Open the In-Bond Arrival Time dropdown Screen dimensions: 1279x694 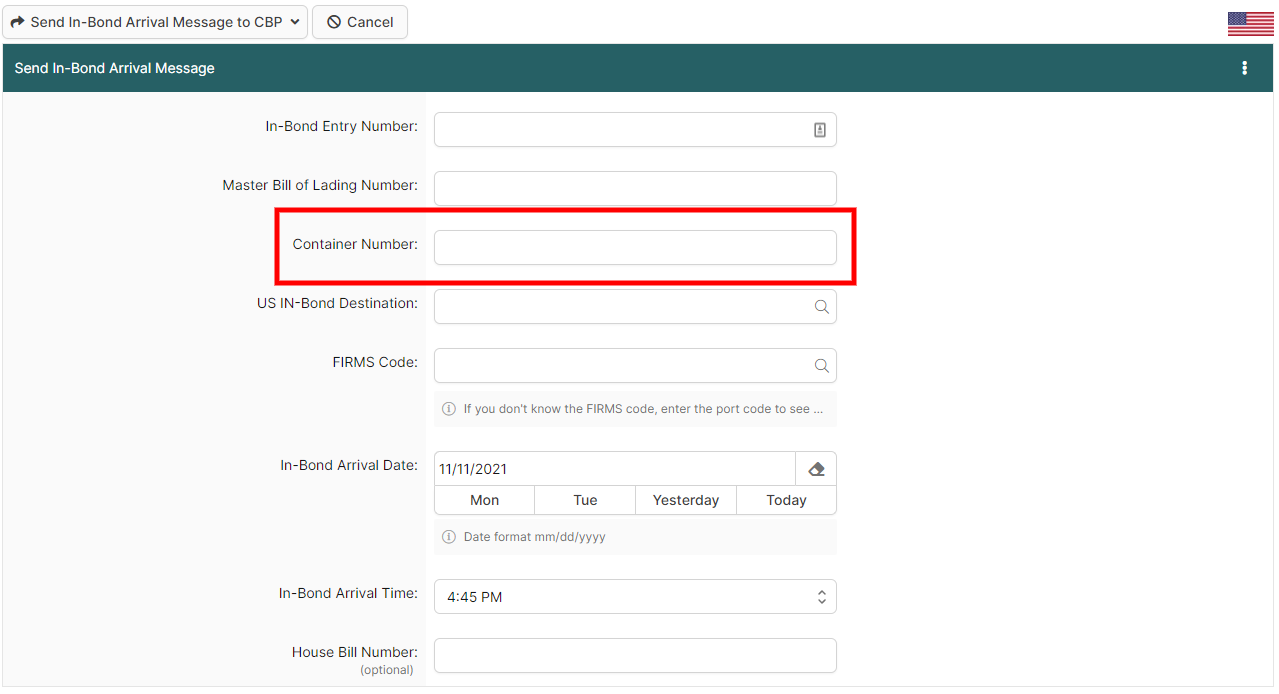coord(635,597)
